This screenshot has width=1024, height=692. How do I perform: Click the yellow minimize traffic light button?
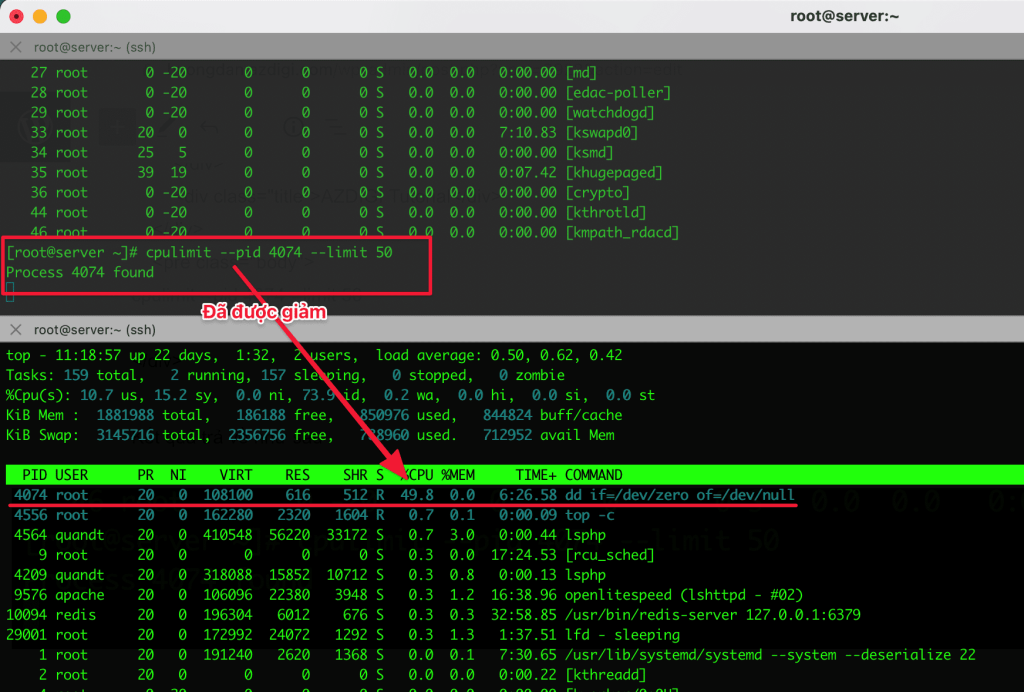tap(40, 16)
